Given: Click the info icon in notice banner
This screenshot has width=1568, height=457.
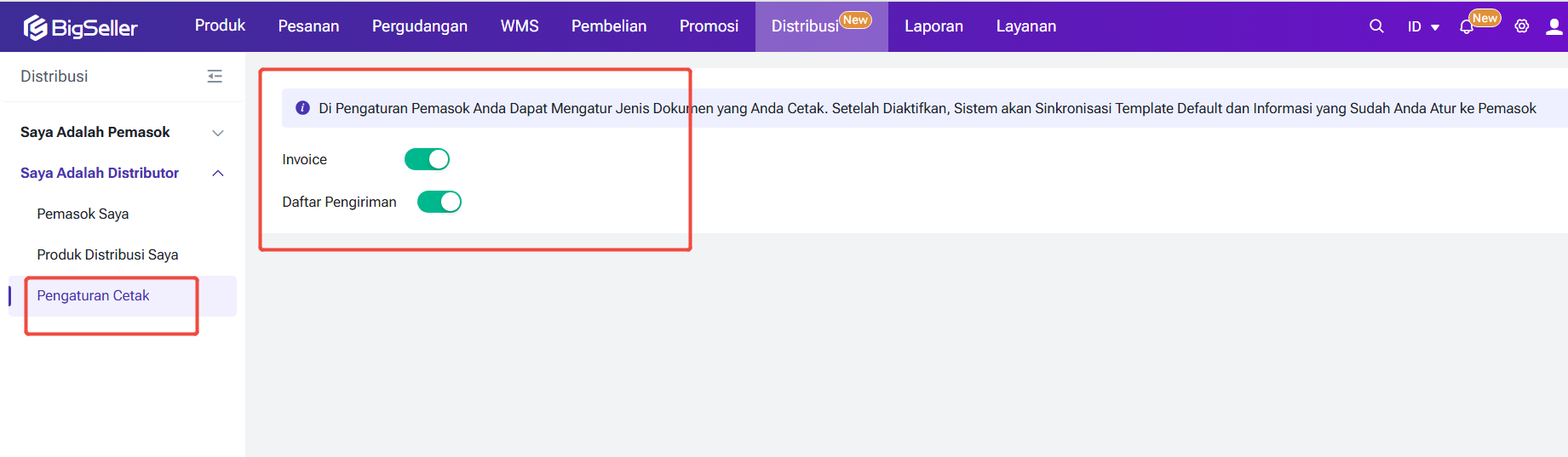Looking at the screenshot, I should [x=302, y=108].
